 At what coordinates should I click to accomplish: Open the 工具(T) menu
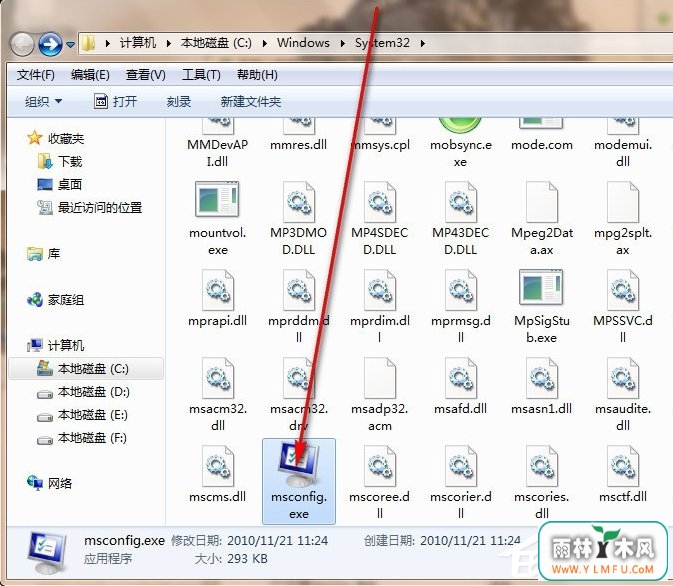[x=201, y=75]
